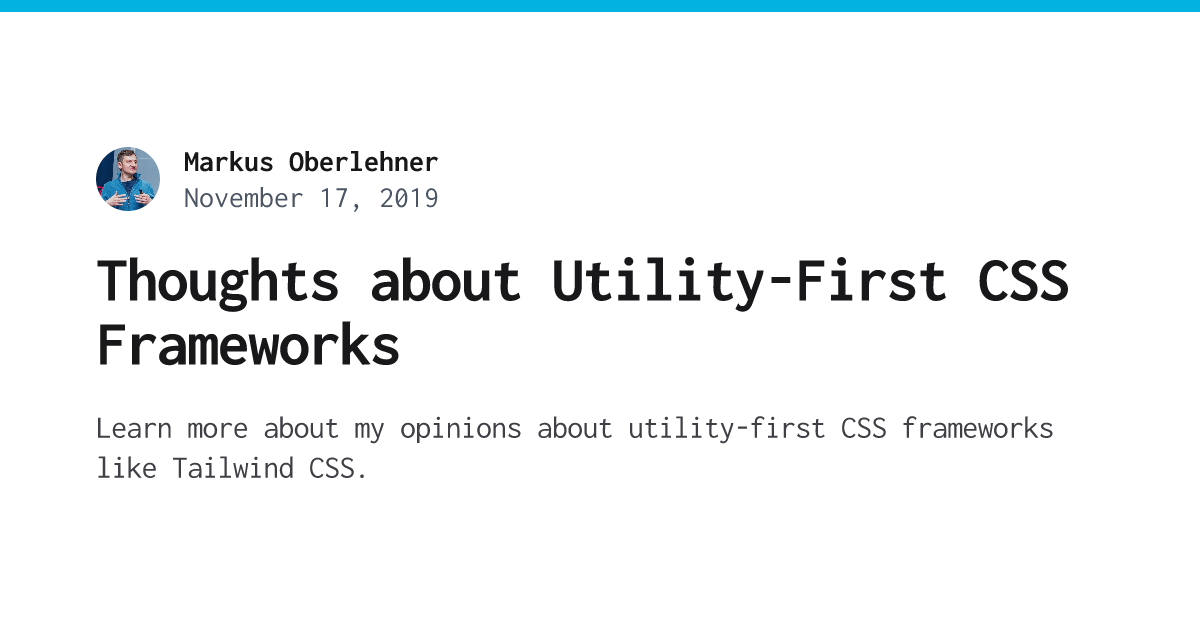Screen dimensions: 1200x630
Task: Select the word Learn beginning the description
Action: tap(134, 428)
